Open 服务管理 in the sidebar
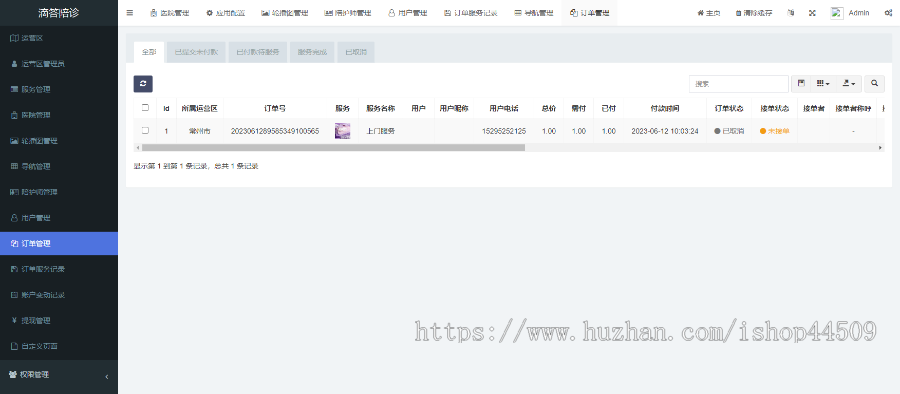 click(59, 90)
